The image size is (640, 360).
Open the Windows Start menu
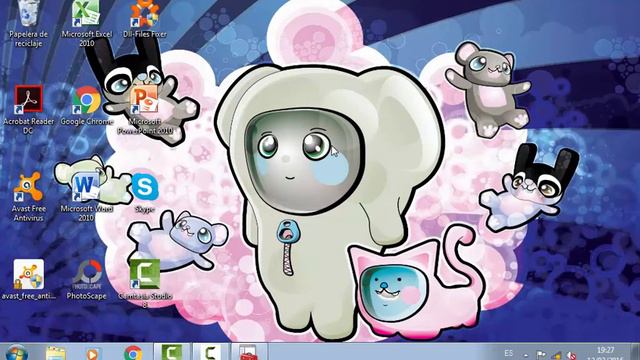pos(17,353)
